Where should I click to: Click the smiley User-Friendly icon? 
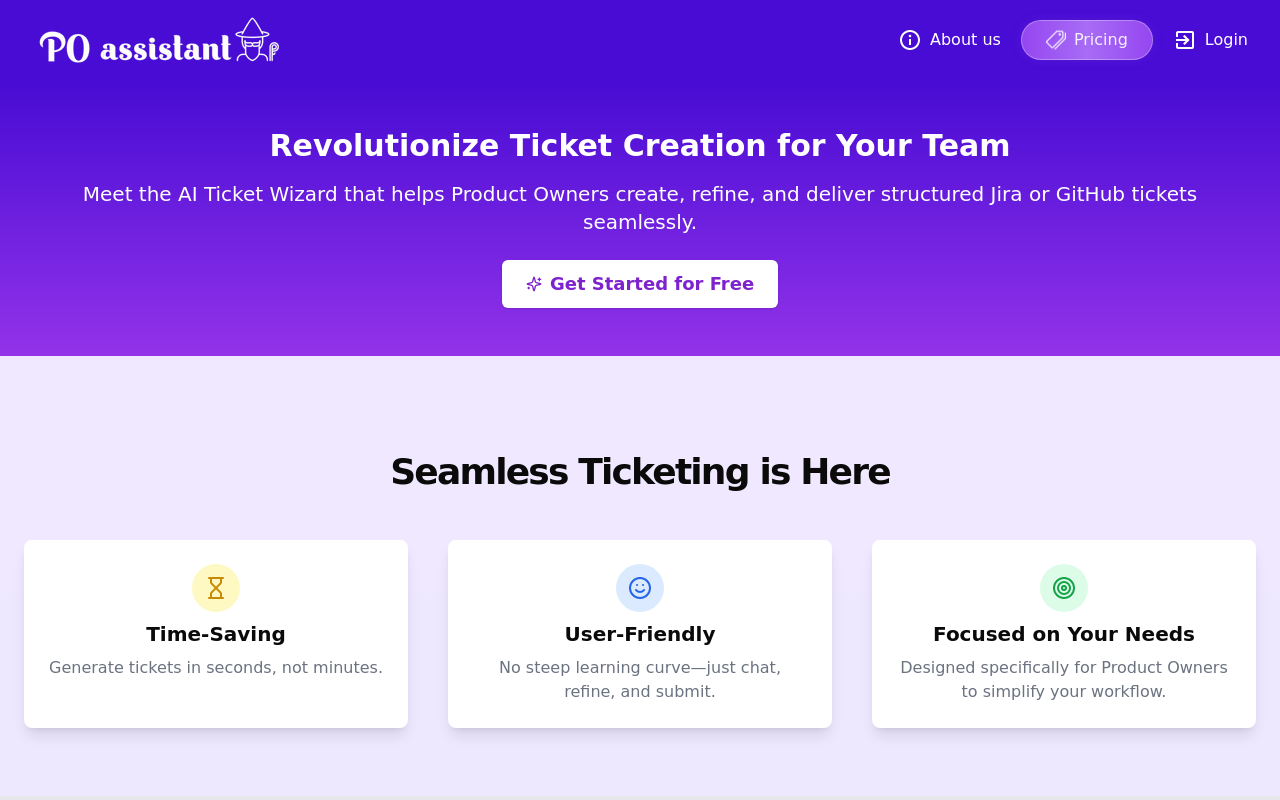pyautogui.click(x=640, y=588)
